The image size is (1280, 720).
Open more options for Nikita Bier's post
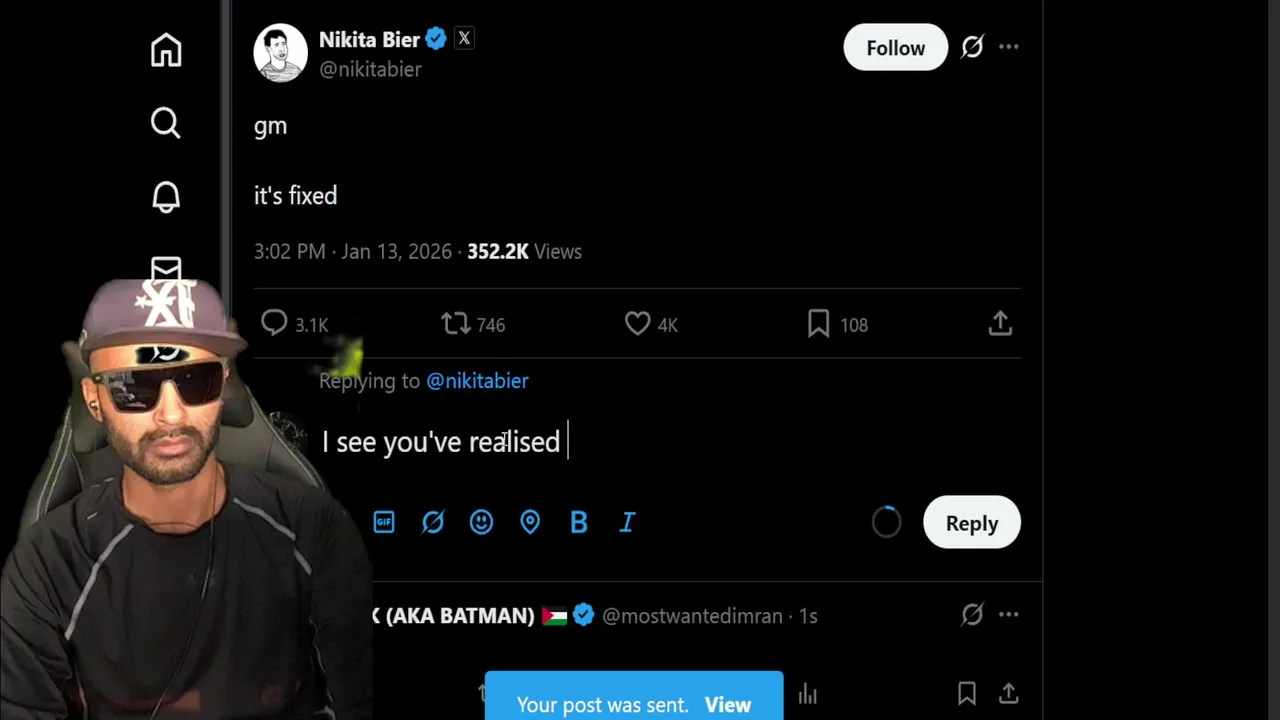(1008, 47)
